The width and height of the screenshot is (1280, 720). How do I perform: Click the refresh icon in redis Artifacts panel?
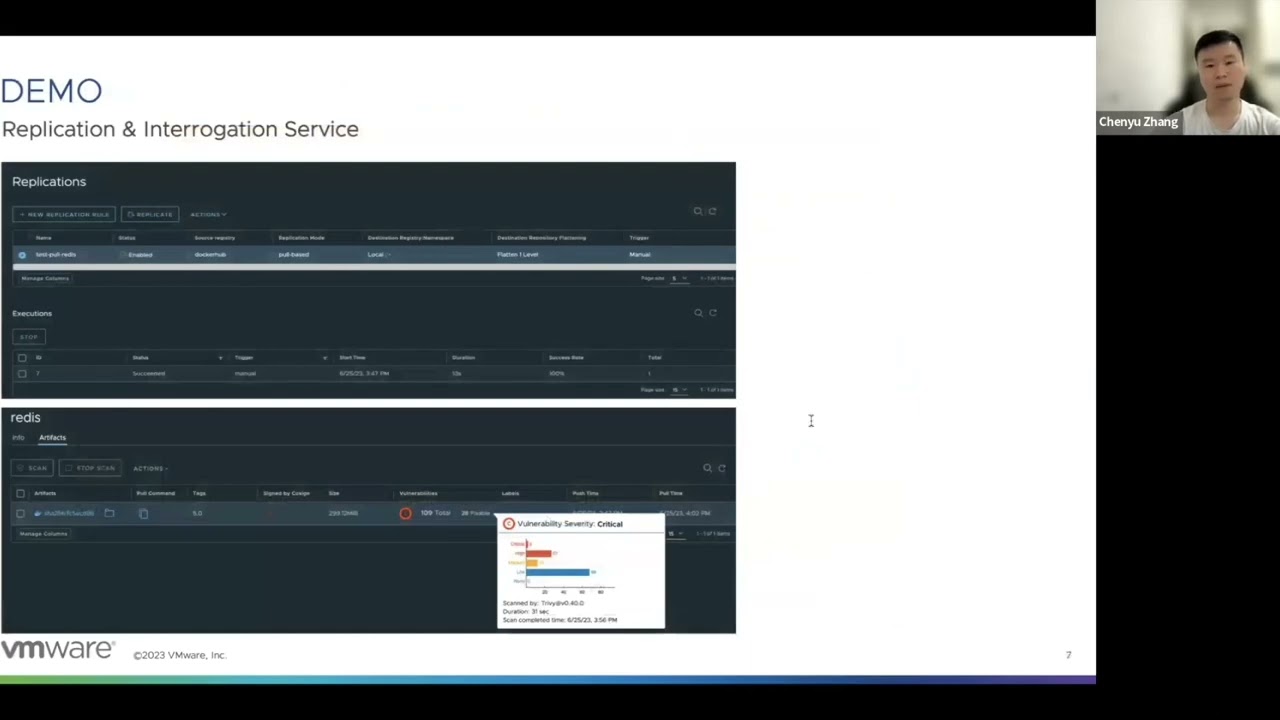(721, 468)
